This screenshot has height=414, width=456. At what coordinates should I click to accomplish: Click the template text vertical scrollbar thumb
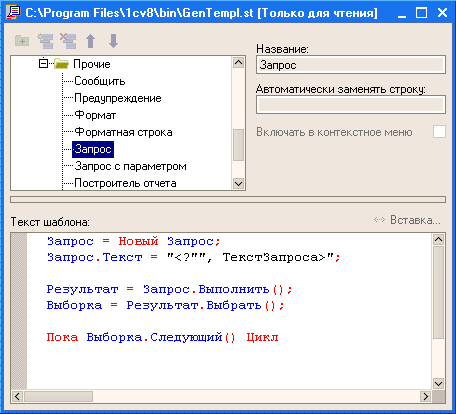tap(438, 292)
